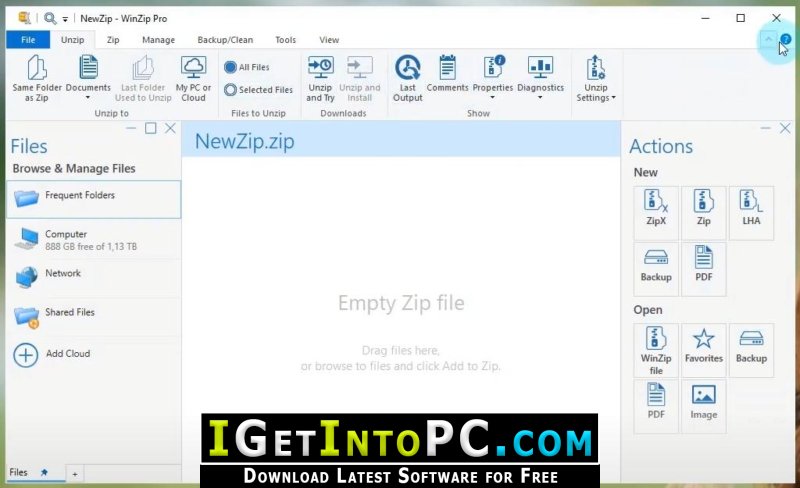Open Frequent Folders
Viewport: 800px width, 488px height.
point(94,199)
